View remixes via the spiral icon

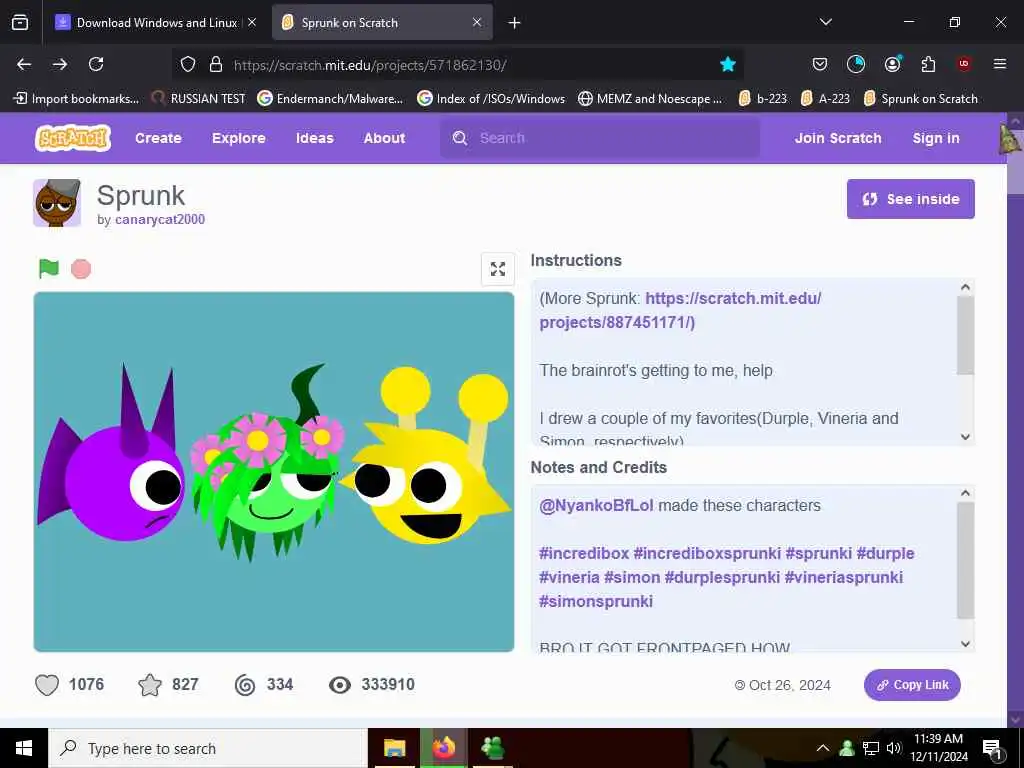pos(245,684)
